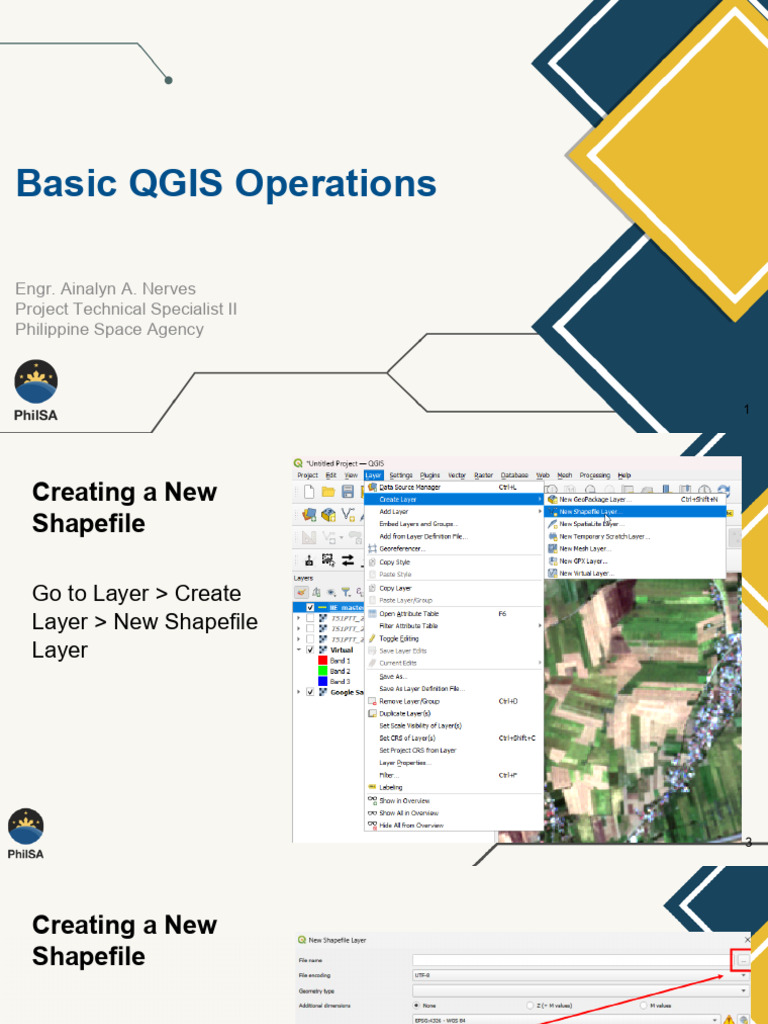This screenshot has width=768, height=1024.
Task: Collapse the Virtual layer tree node
Action: point(299,650)
